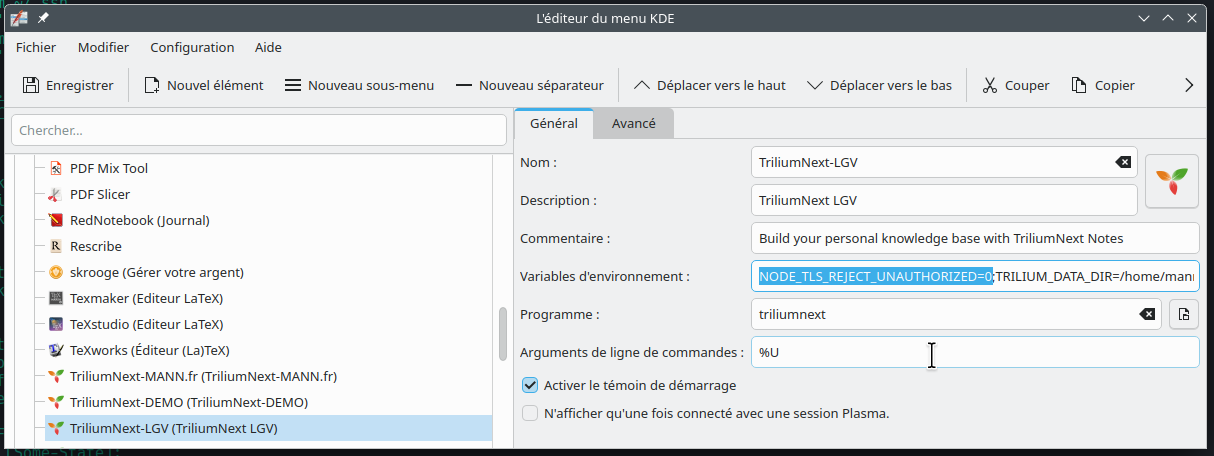Clear the Nom field
Screen dimensions: 1214x456
[1123, 162]
